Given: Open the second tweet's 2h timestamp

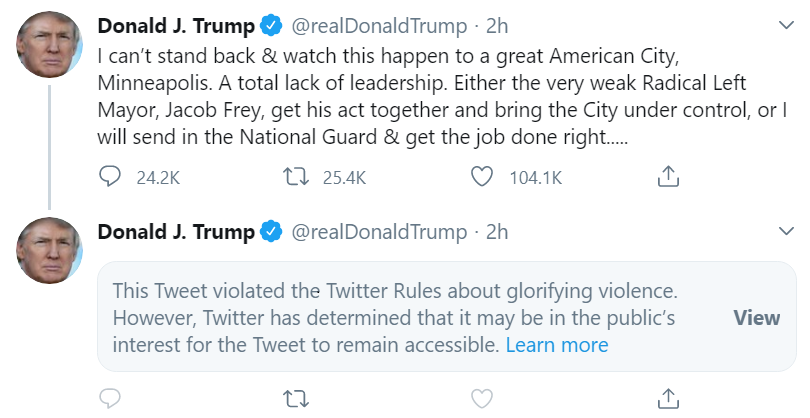Looking at the screenshot, I should [x=497, y=233].
